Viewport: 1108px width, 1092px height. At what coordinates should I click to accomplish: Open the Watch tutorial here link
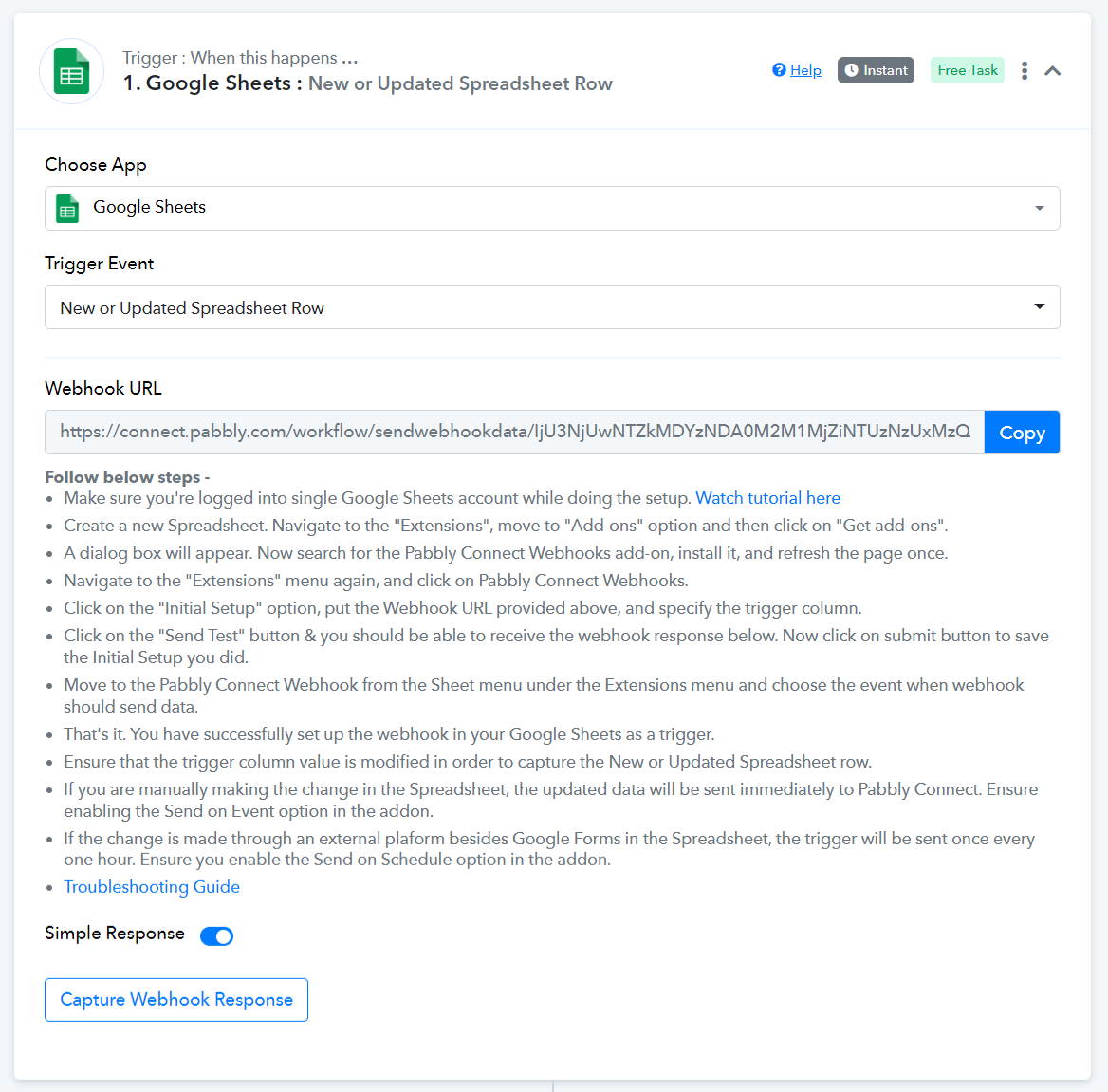tap(767, 498)
